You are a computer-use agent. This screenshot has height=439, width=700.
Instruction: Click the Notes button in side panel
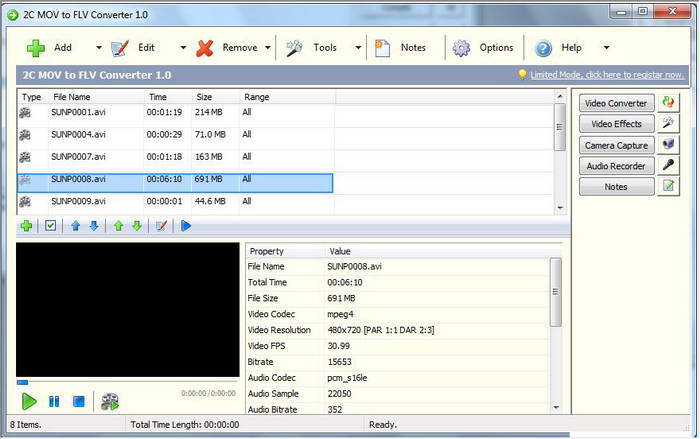(617, 187)
